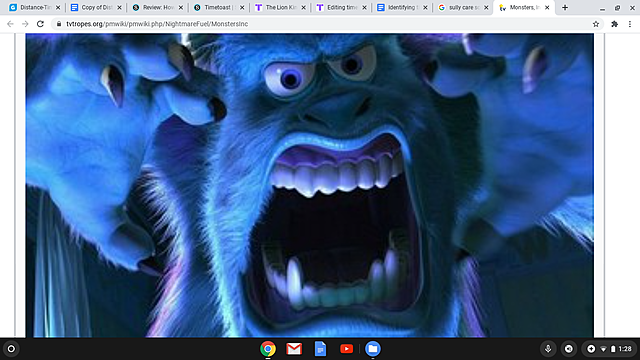Open the notification plus indicator

591,349
